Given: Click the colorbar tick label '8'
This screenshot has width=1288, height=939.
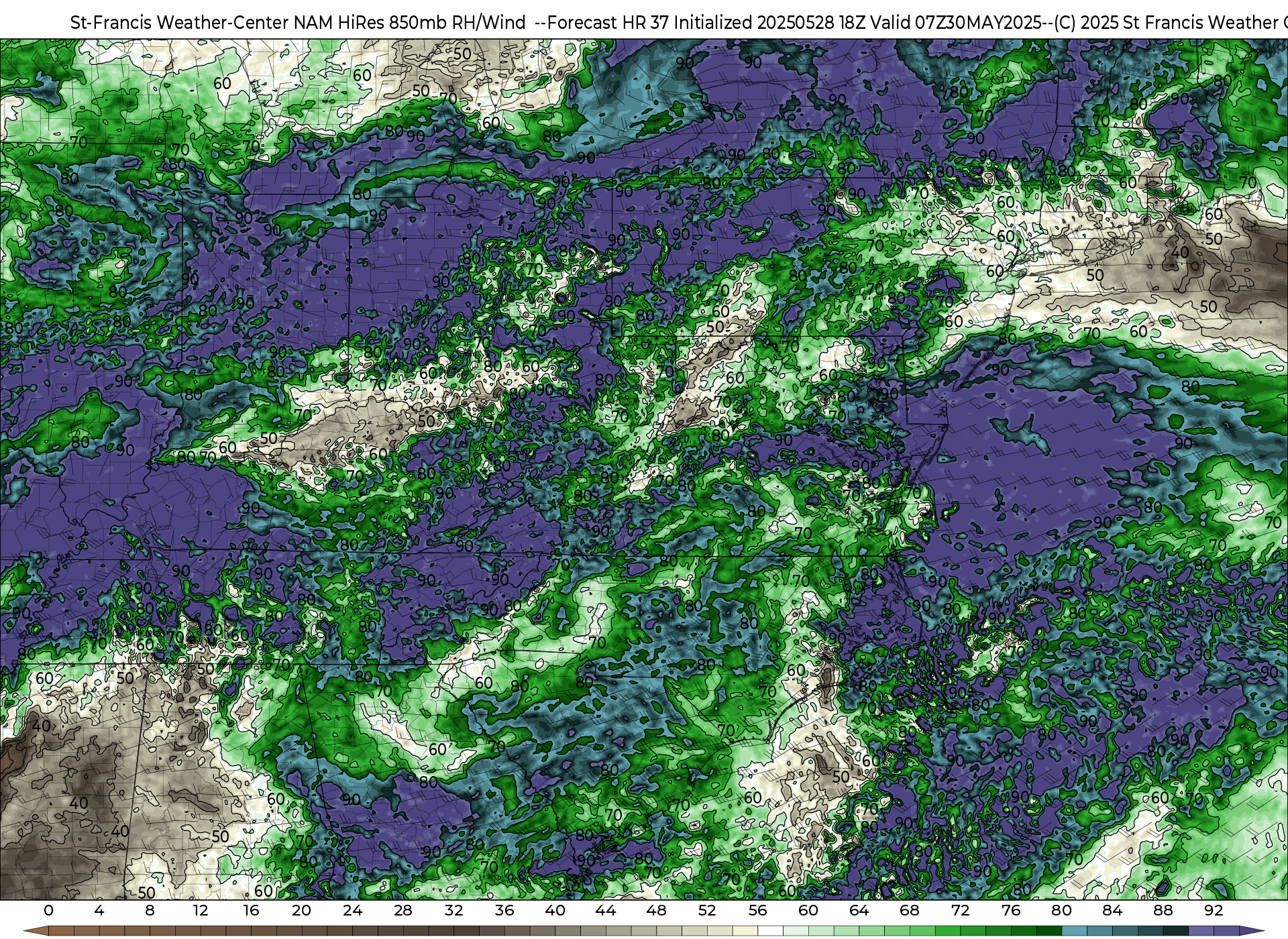Looking at the screenshot, I should tap(150, 911).
